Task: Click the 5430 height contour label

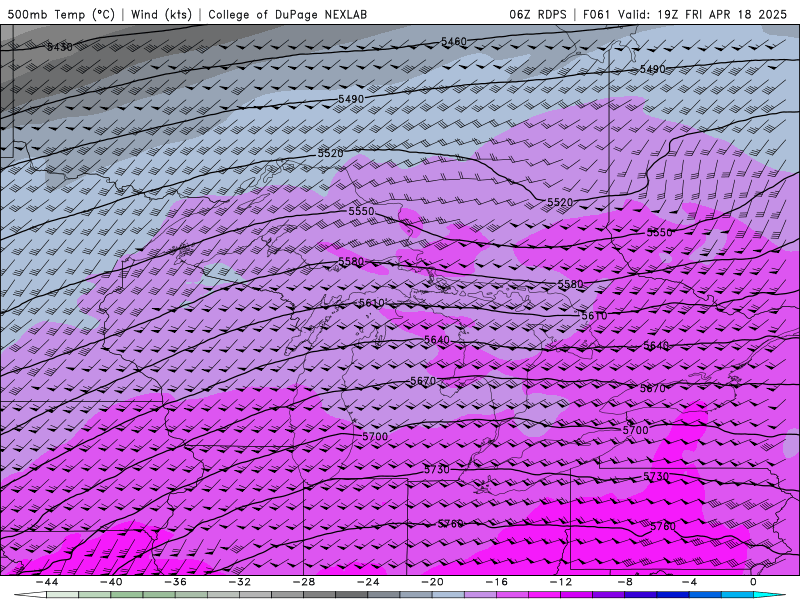Action: [x=60, y=47]
